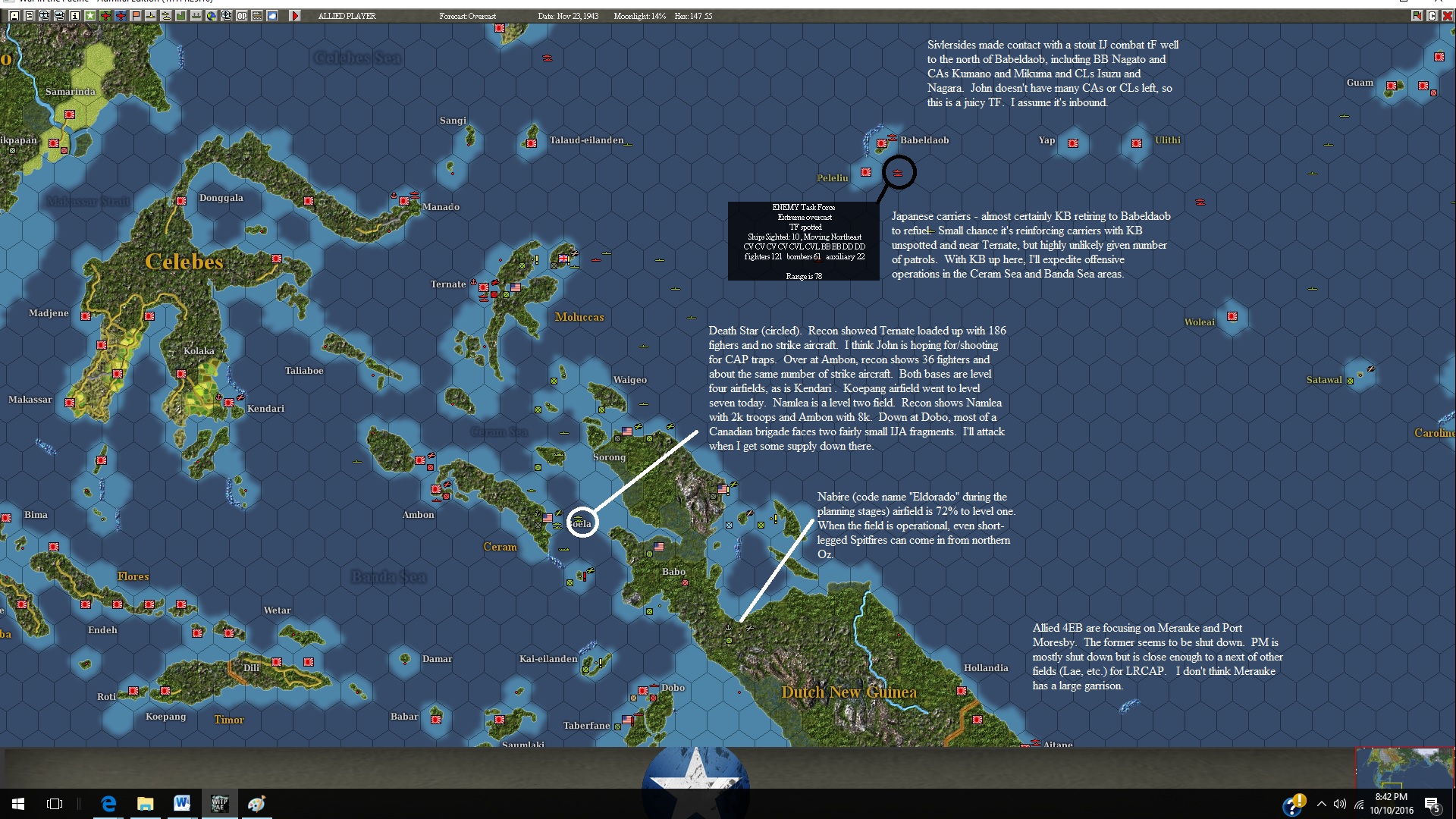
Task: Click the save-disk icon in the game toolbar
Action: (x=14, y=15)
